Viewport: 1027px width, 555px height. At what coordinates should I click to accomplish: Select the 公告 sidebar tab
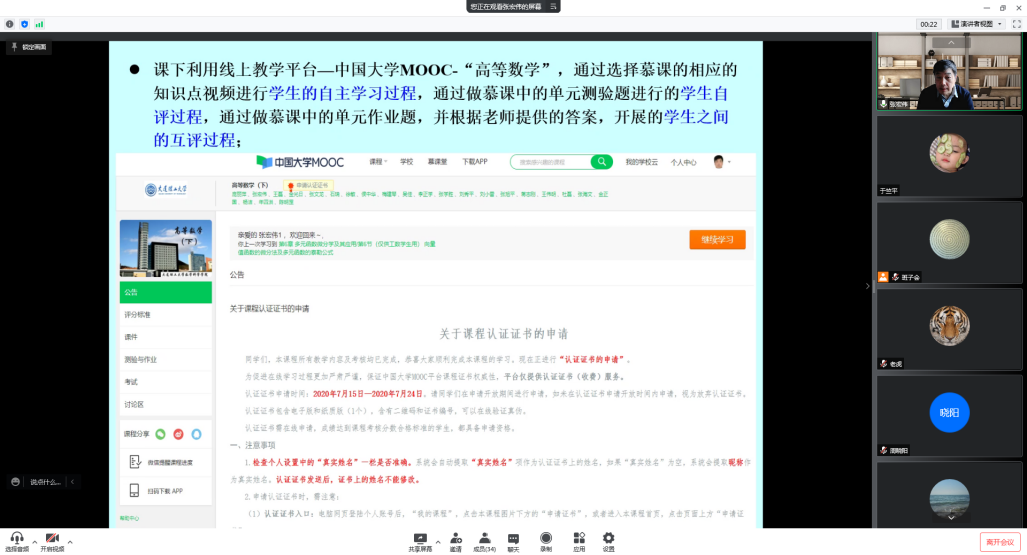point(166,292)
